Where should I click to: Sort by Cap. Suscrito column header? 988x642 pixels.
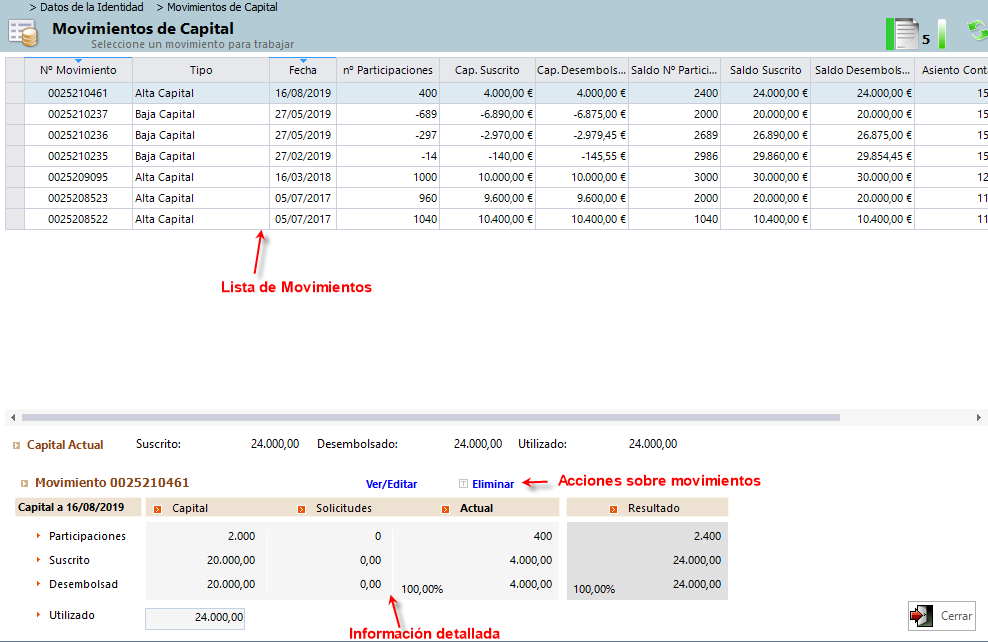click(487, 70)
